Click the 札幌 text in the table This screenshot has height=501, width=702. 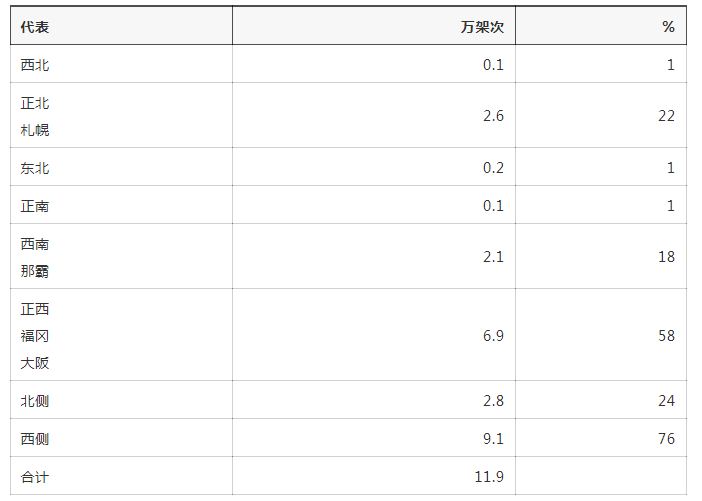pos(35,130)
